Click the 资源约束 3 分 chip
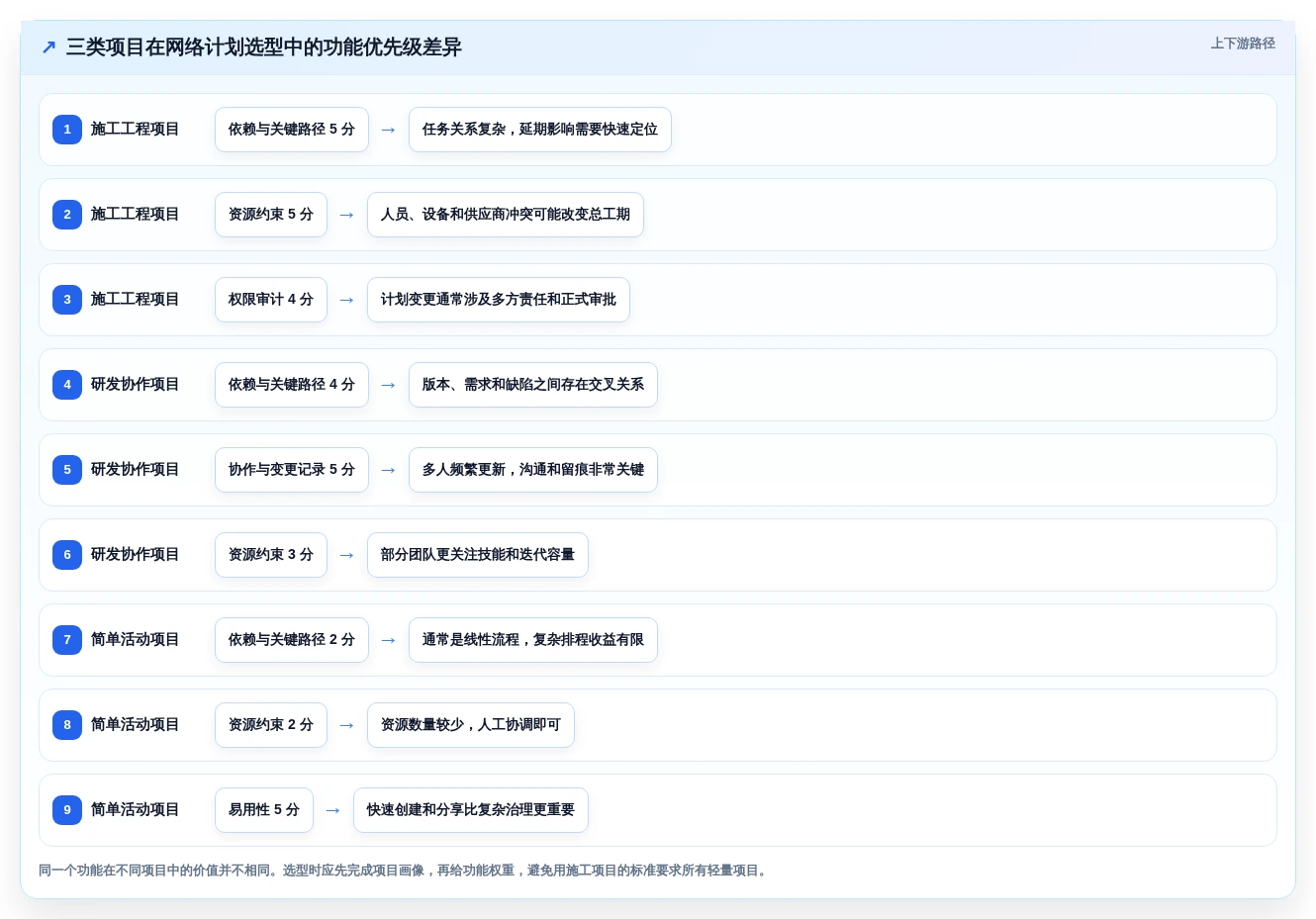This screenshot has width=1316, height=919. click(x=271, y=555)
